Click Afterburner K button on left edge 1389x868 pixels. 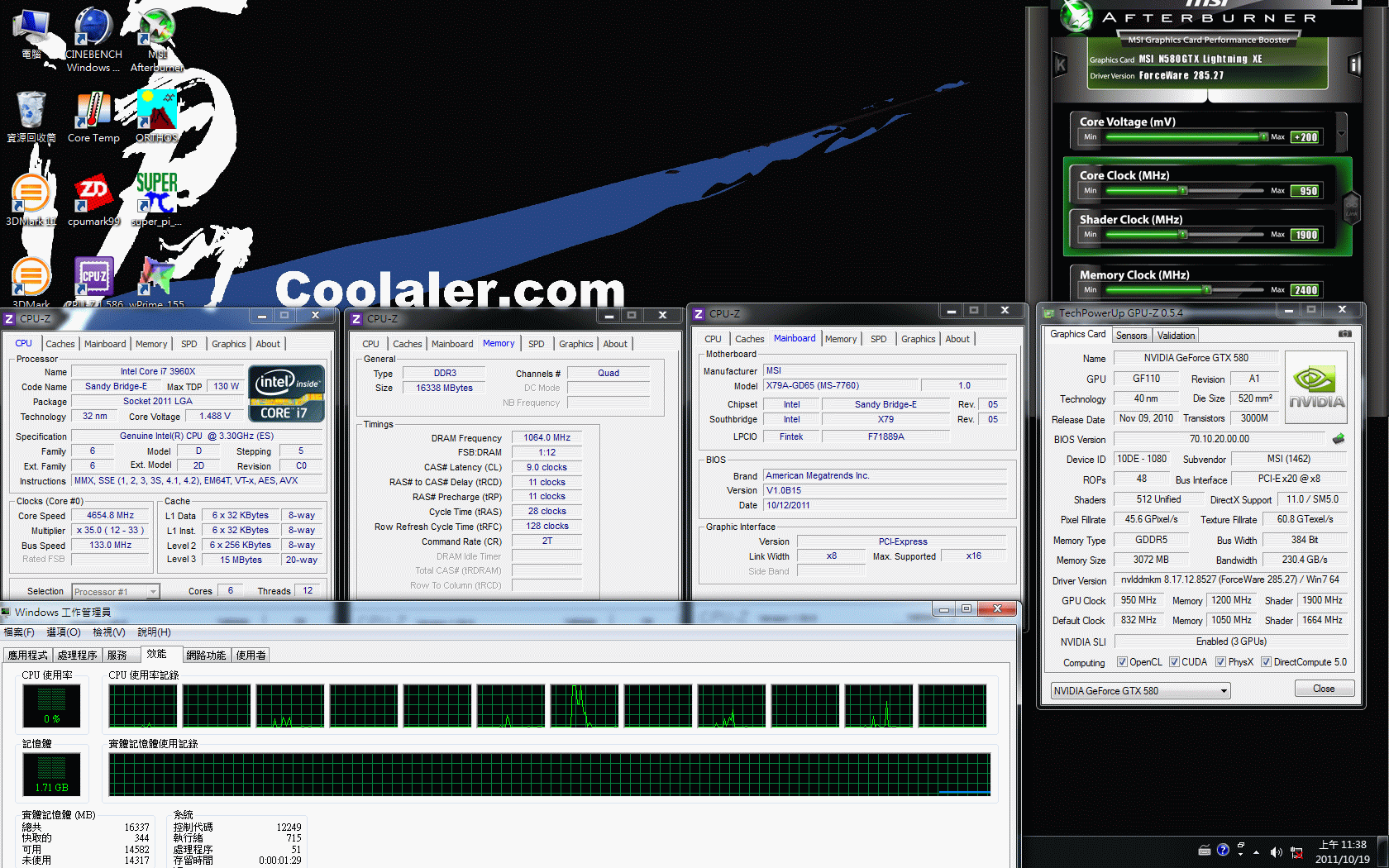pos(1061,64)
